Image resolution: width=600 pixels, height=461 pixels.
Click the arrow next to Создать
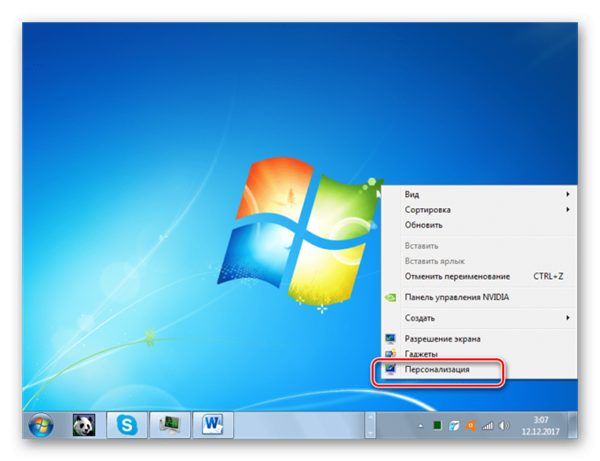point(568,318)
